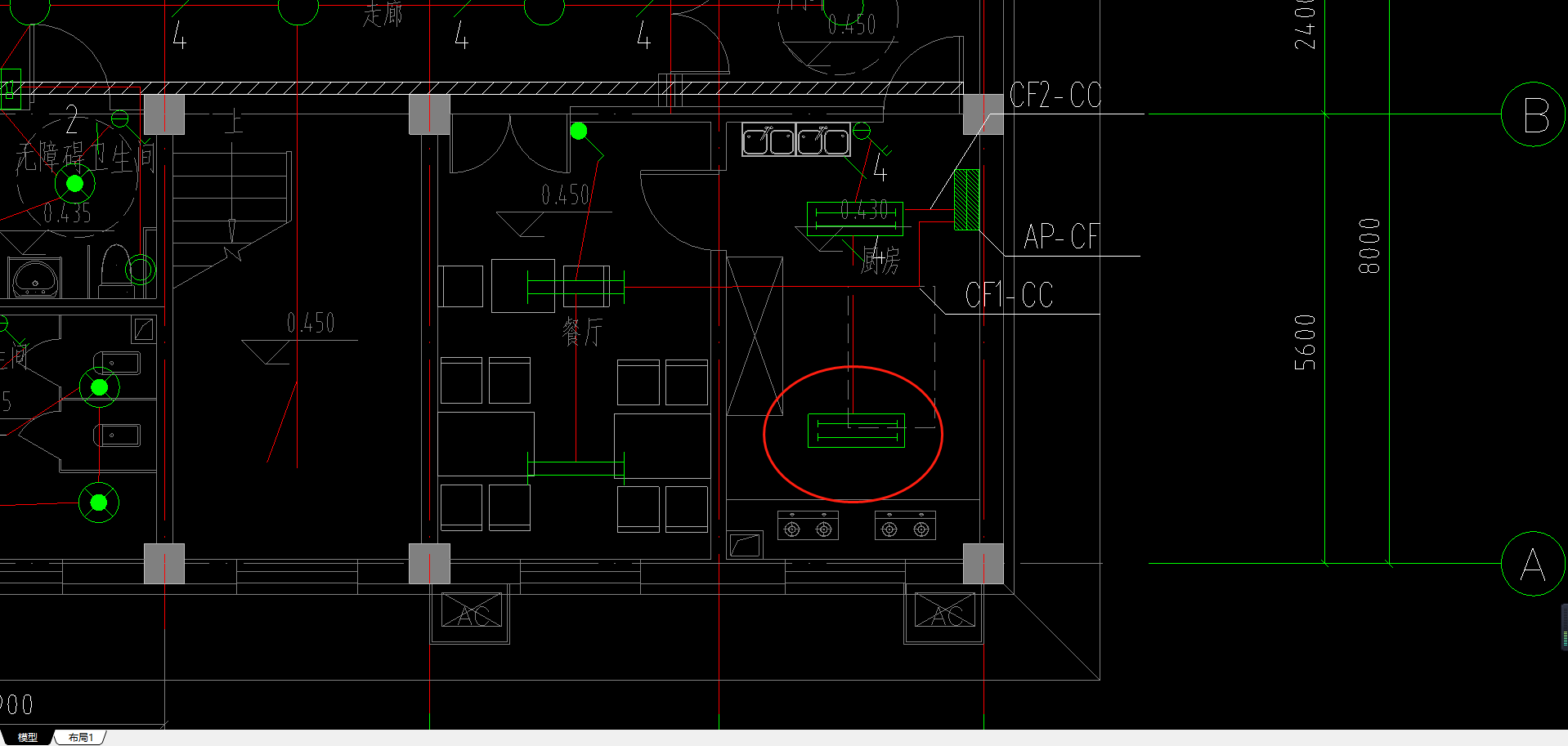Image resolution: width=1568 pixels, height=746 pixels.
Task: Click the 上 stair direction label
Action: tap(233, 123)
